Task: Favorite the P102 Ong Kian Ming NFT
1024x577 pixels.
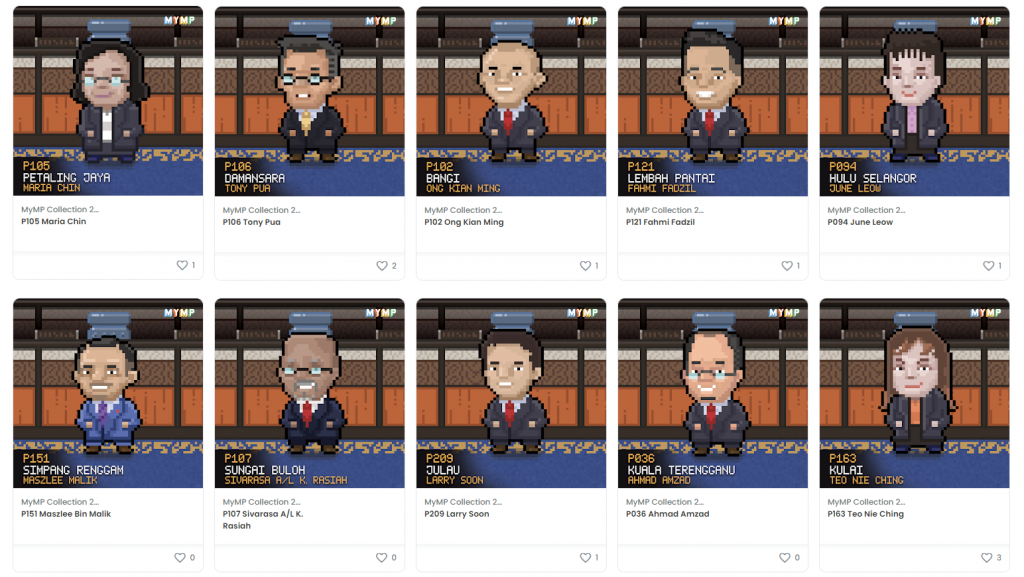Action: [x=586, y=266]
